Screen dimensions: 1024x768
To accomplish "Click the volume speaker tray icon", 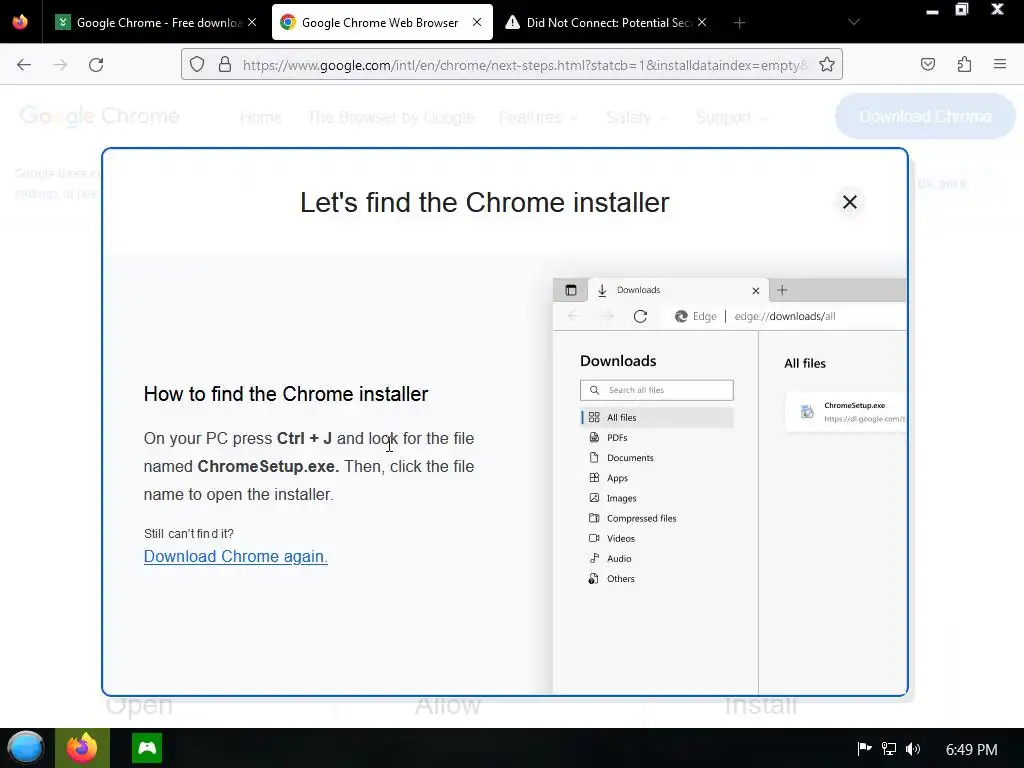I will [913, 749].
